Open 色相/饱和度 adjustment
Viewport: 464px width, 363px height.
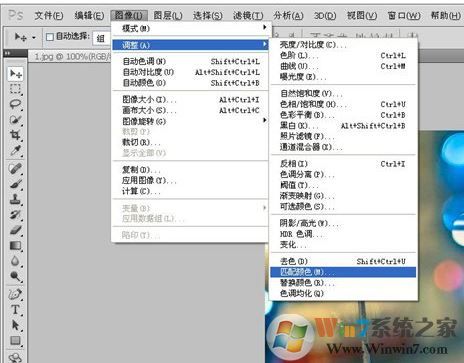343,104
